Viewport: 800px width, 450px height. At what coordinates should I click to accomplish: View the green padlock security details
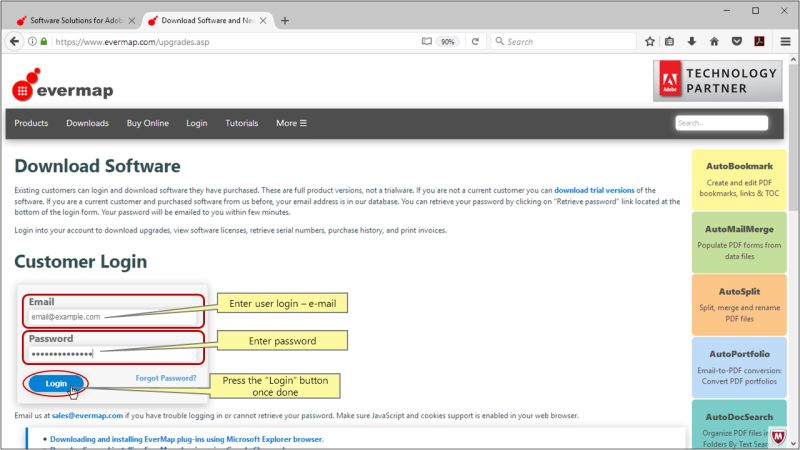point(44,41)
